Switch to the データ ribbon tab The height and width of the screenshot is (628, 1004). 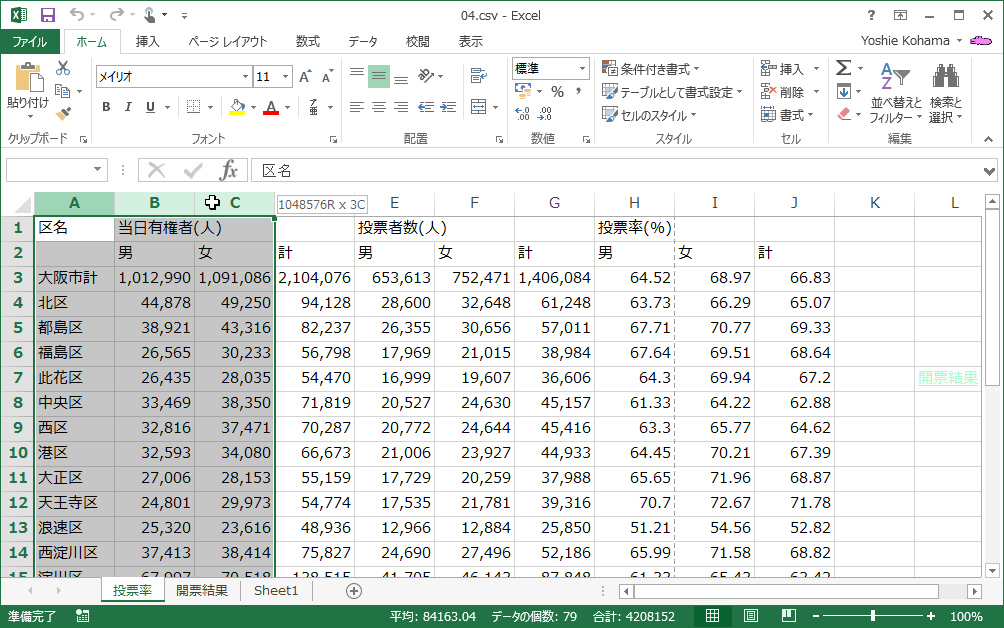[362, 42]
